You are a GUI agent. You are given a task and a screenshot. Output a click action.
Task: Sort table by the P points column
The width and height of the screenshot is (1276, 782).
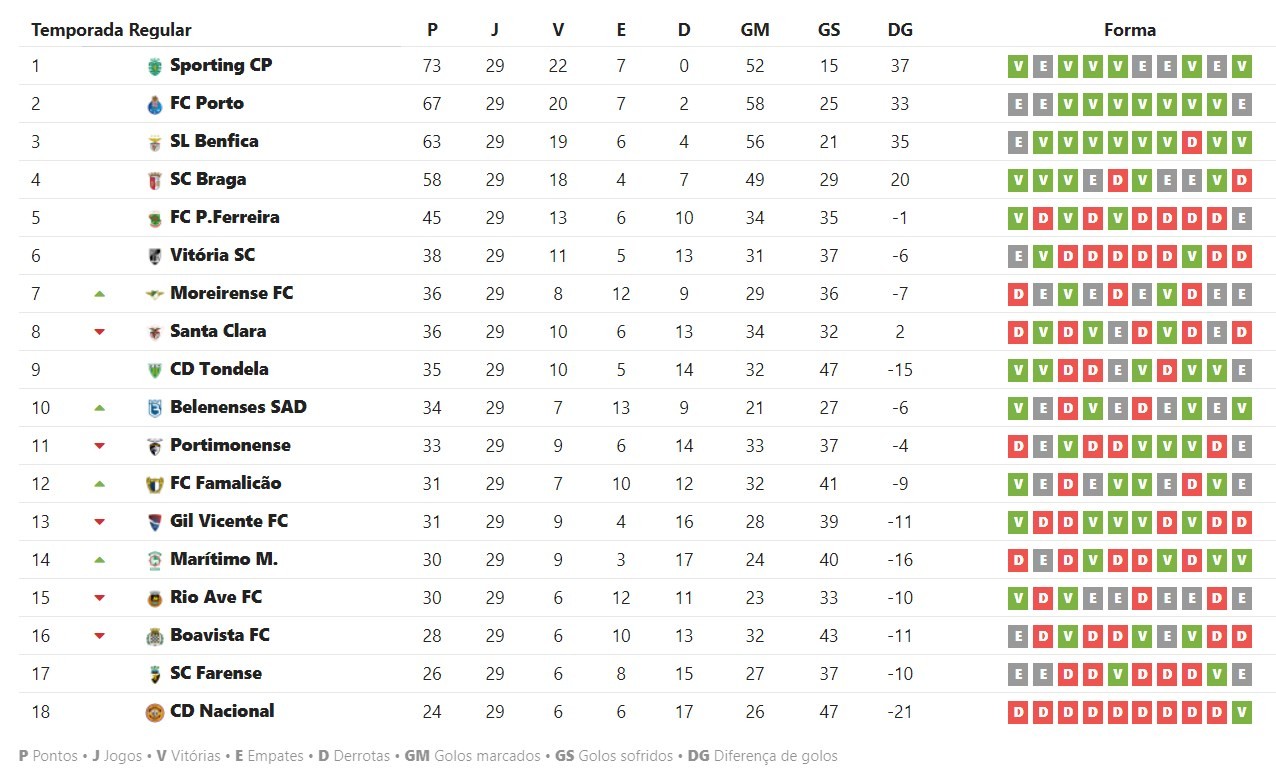tap(432, 30)
